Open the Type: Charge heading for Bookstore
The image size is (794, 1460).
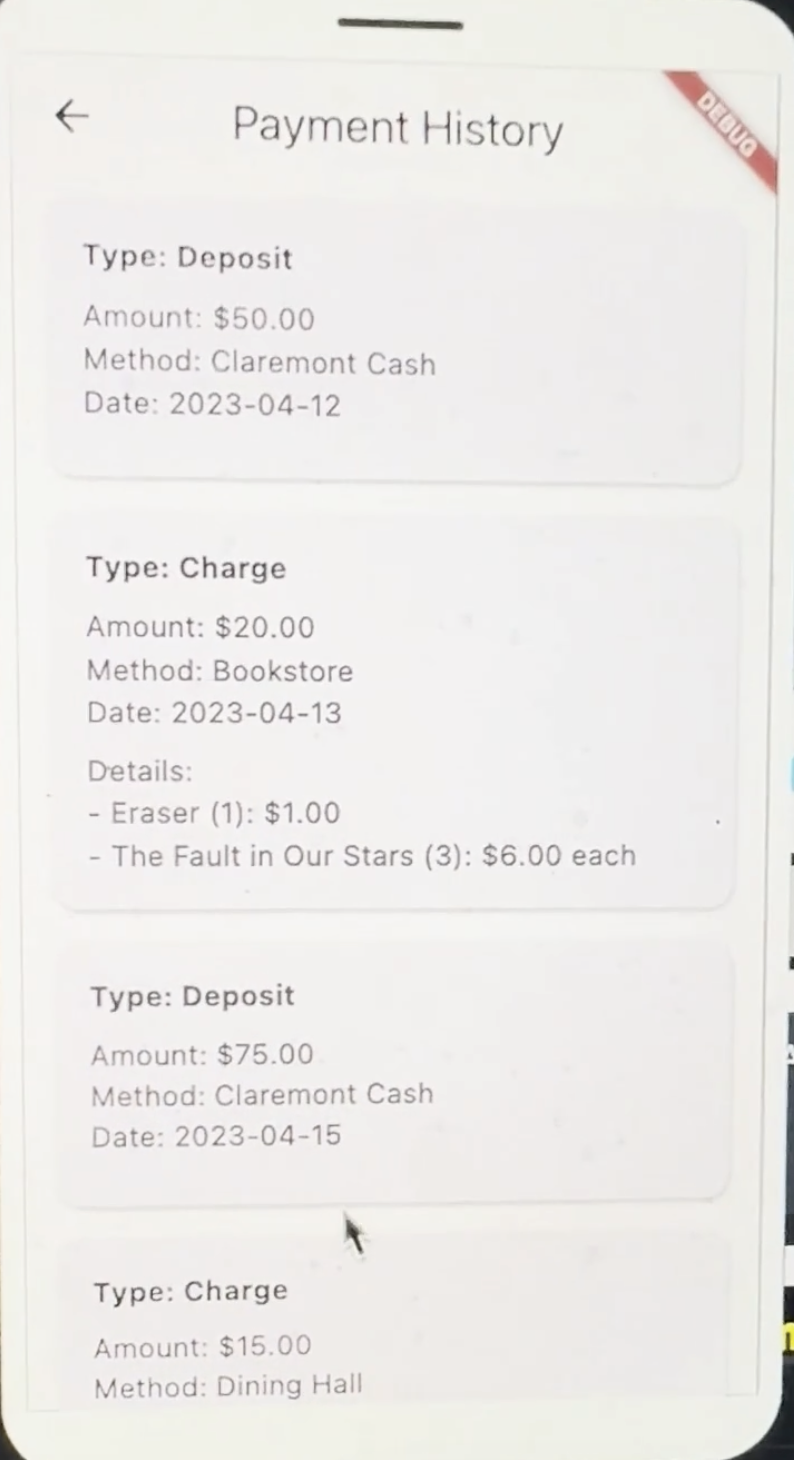(x=186, y=568)
